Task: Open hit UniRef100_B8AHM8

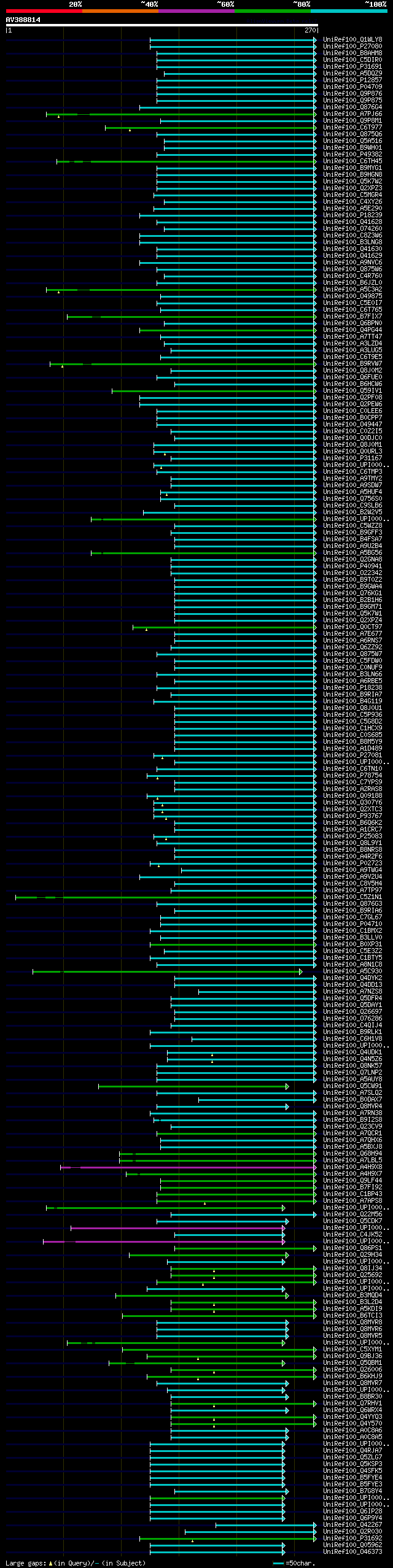Action: pos(352,53)
